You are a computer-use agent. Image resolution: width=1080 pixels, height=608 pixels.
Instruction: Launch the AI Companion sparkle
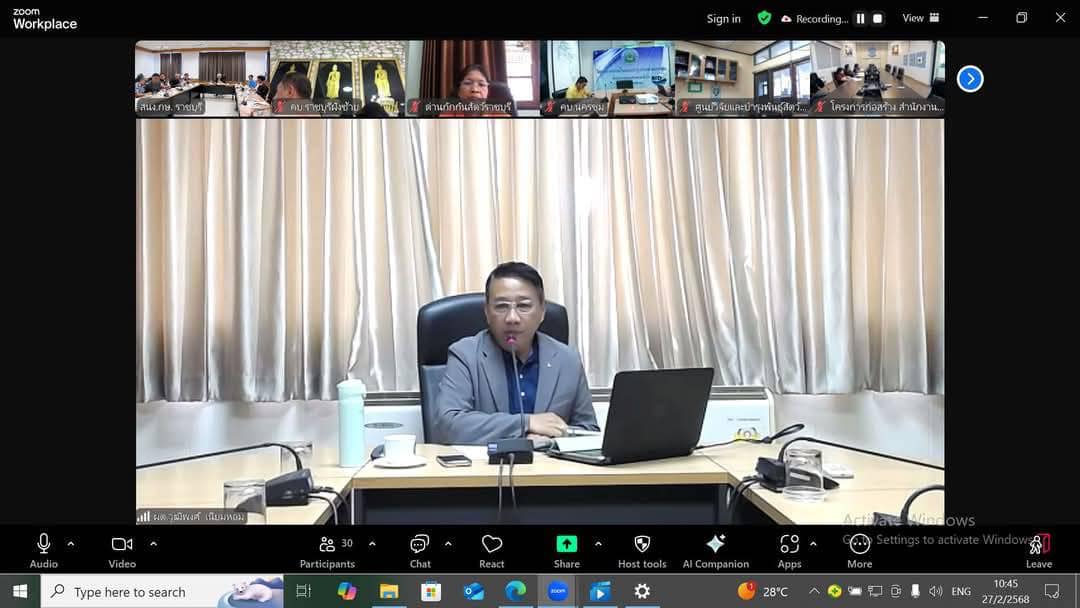click(x=716, y=551)
